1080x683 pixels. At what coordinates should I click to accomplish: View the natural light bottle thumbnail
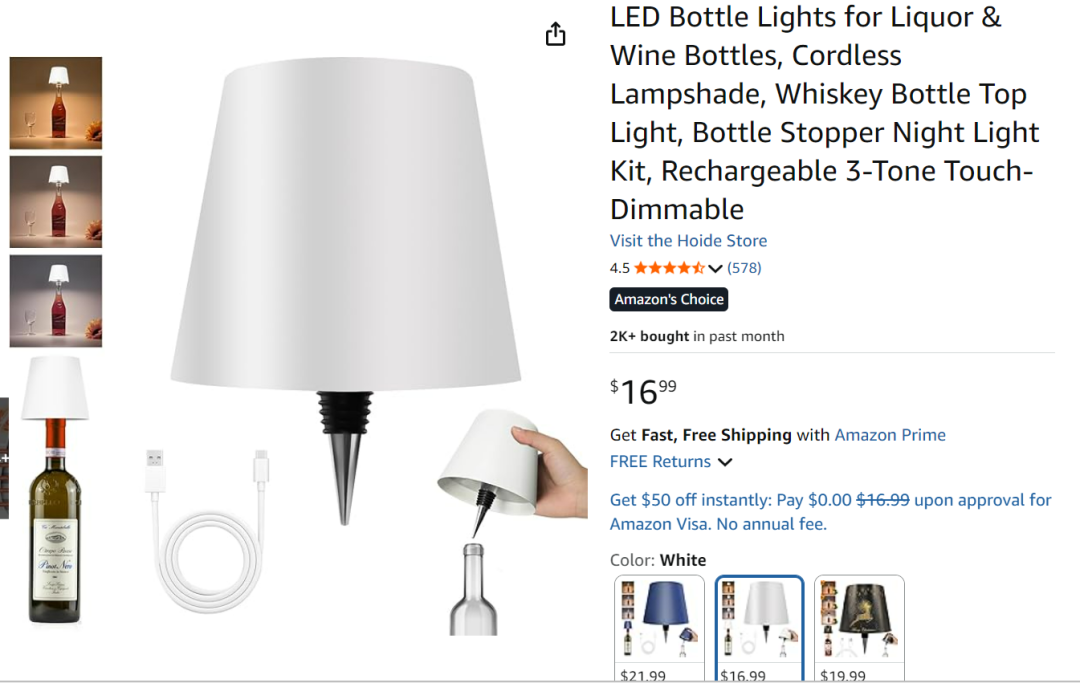[56, 201]
